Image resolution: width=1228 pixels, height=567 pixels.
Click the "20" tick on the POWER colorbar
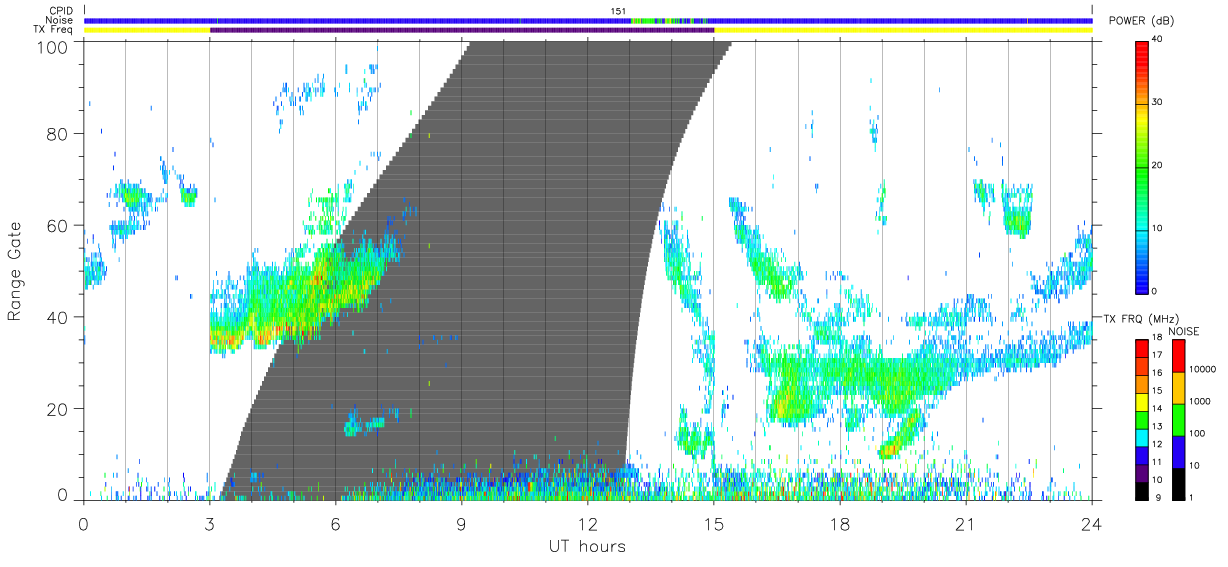1159,165
